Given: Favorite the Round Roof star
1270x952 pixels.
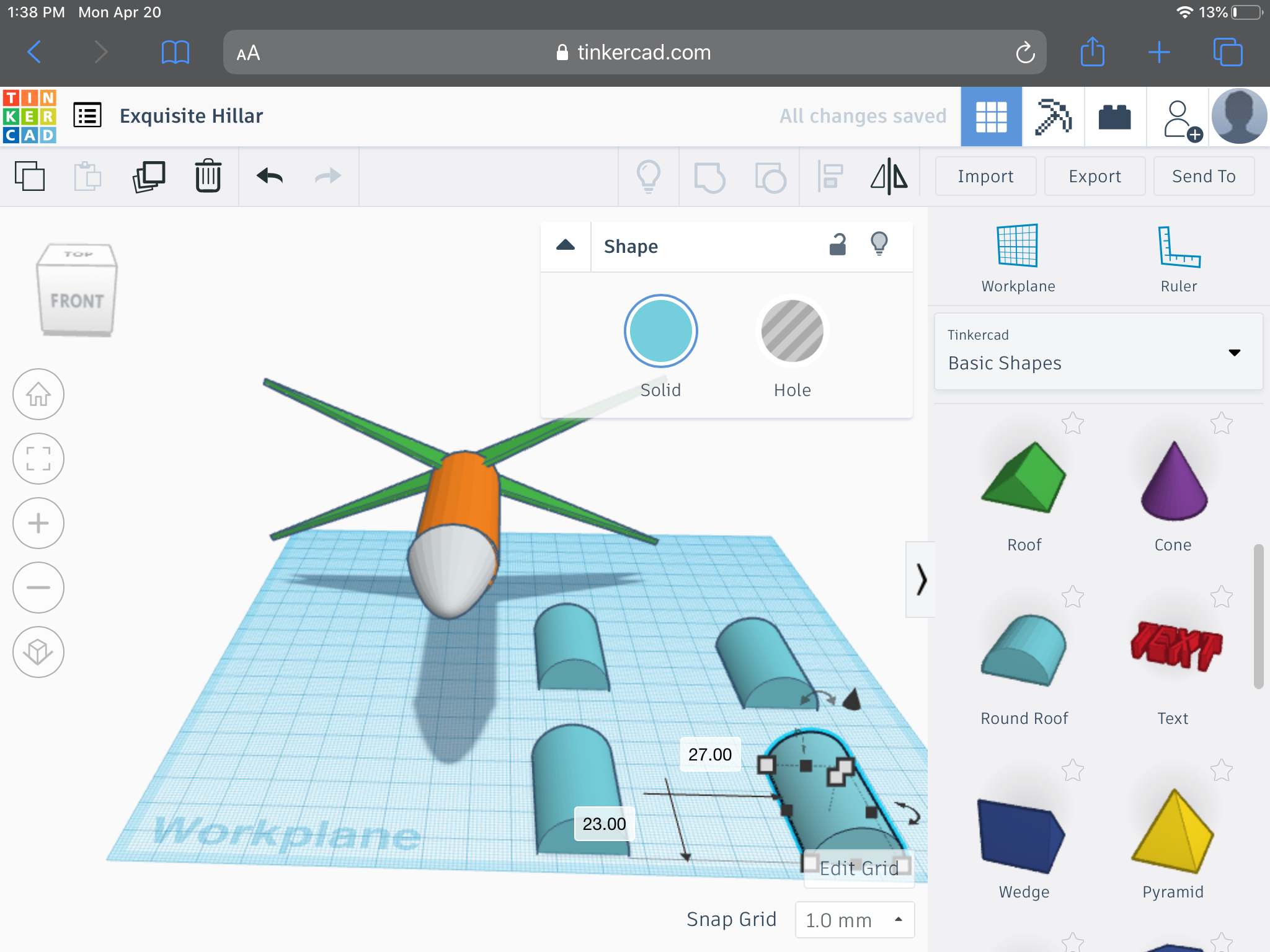Looking at the screenshot, I should [x=1072, y=597].
